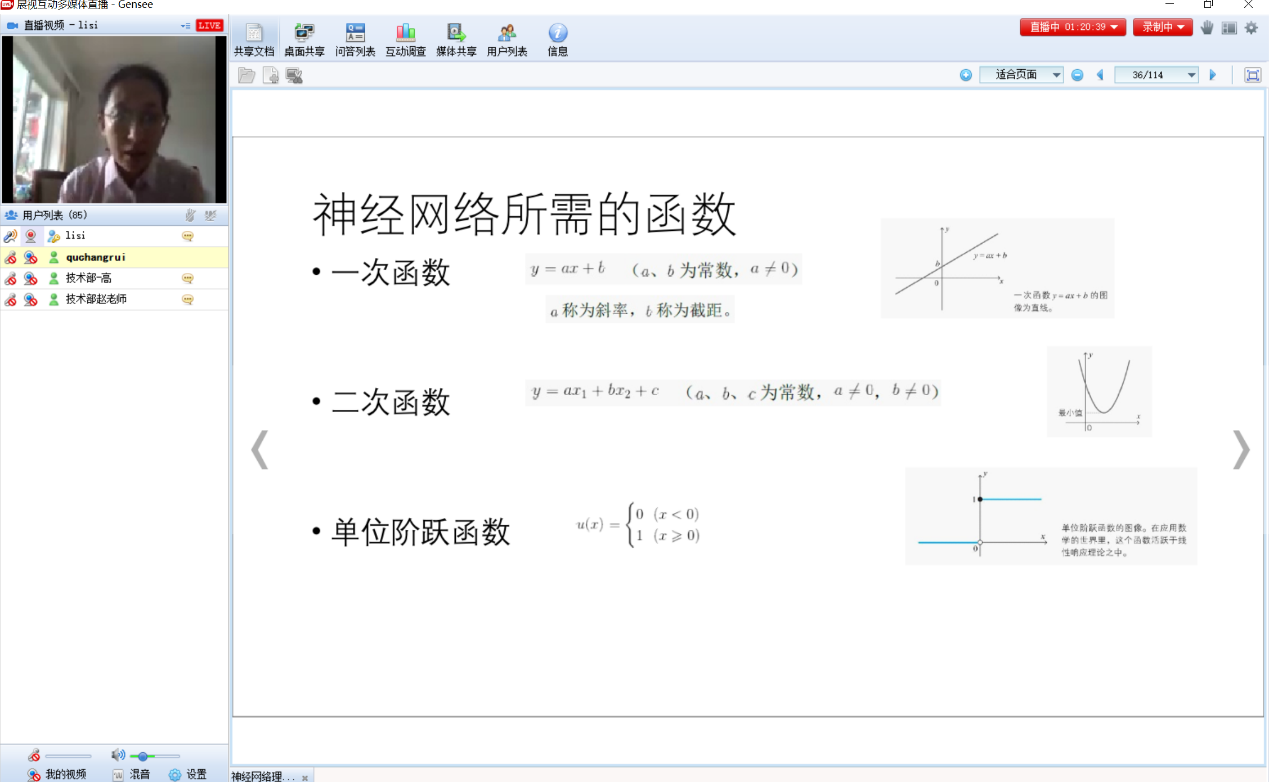Open the video panel options dropdown beside LIVE
The width and height of the screenshot is (1269, 782).
[x=186, y=25]
